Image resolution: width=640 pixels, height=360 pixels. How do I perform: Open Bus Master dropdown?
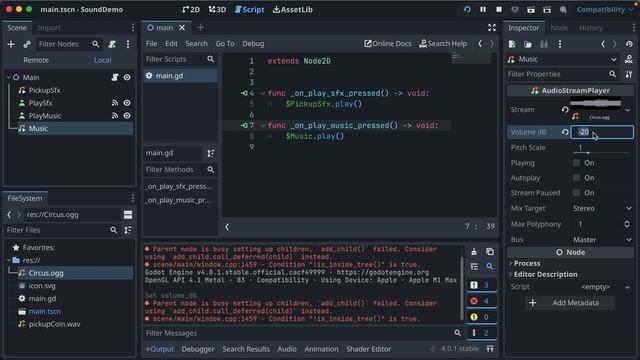tap(602, 240)
